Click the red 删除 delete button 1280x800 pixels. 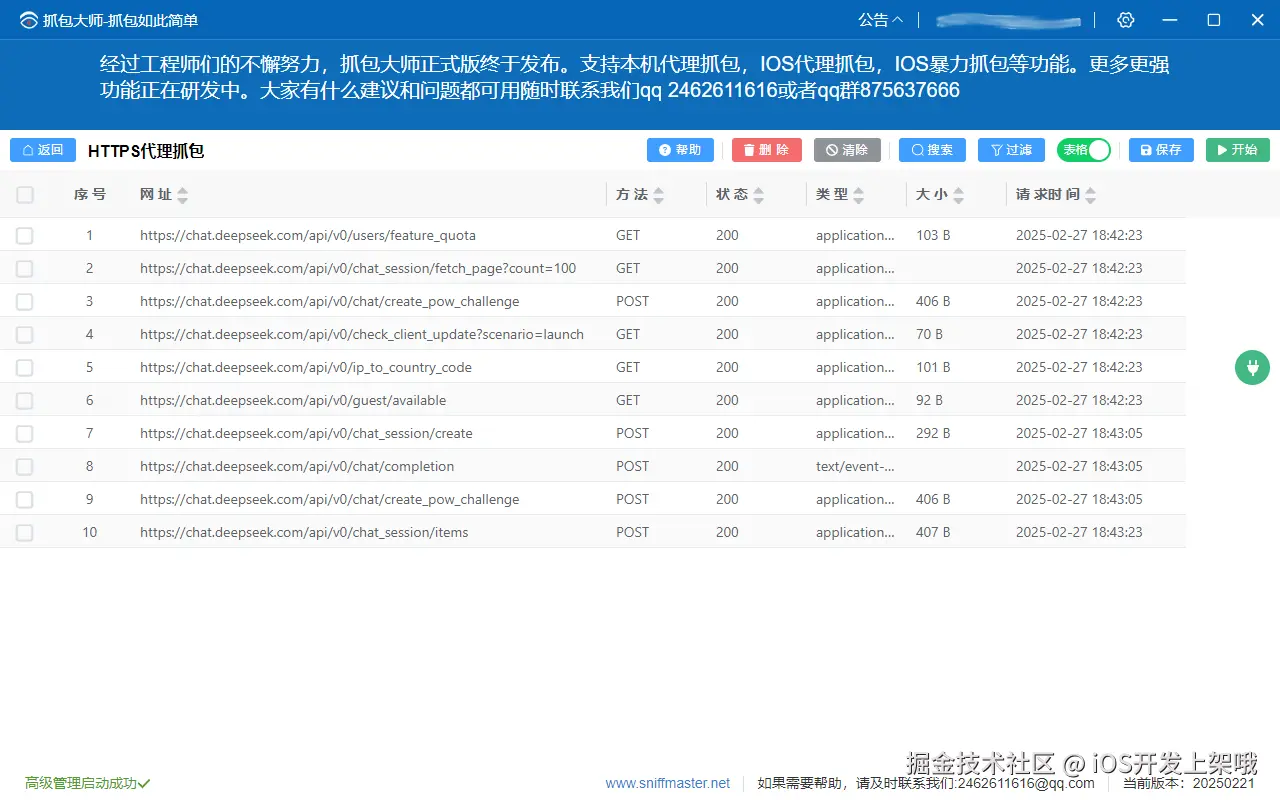pos(766,150)
